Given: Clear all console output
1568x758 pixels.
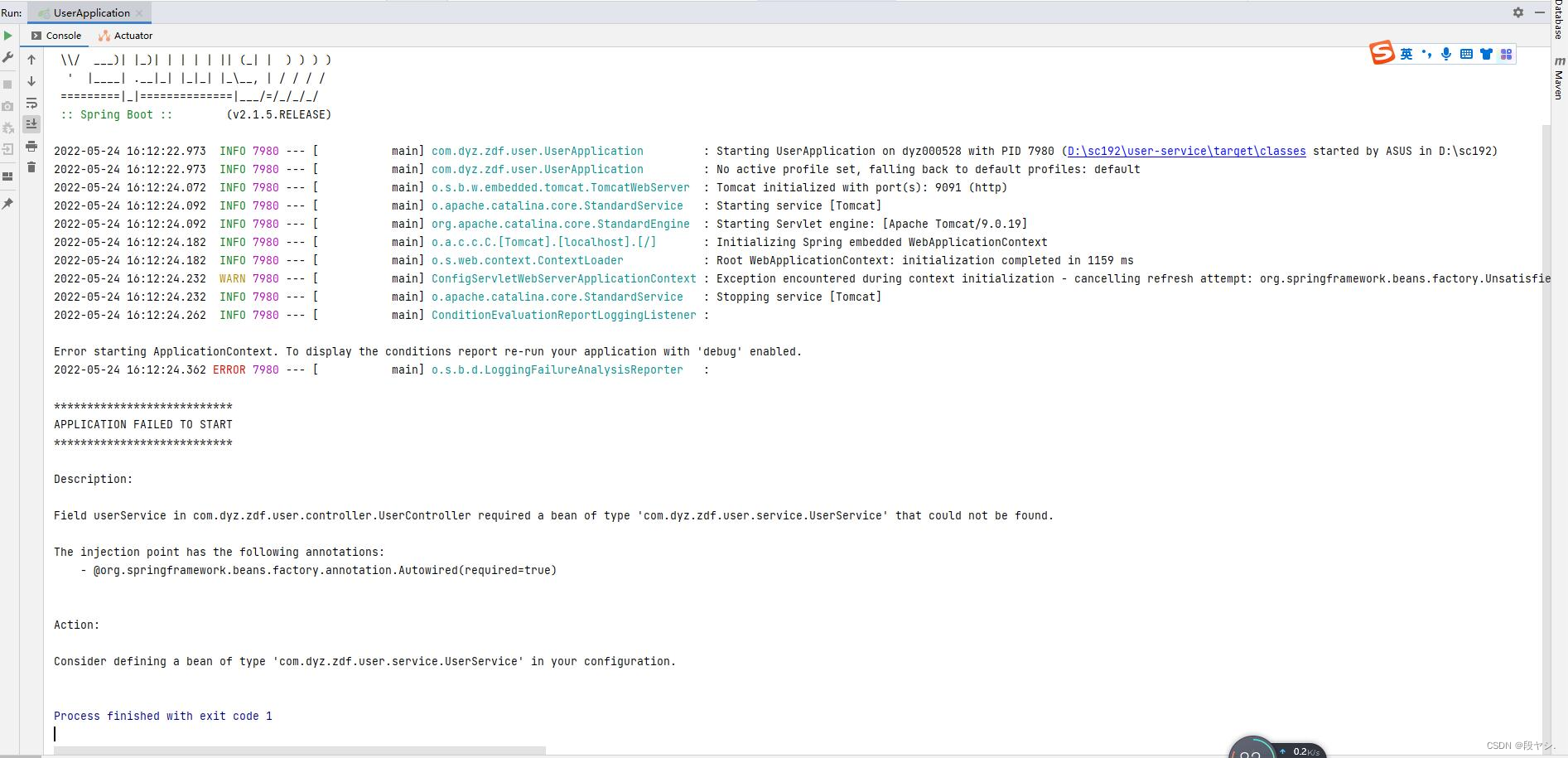Looking at the screenshot, I should 31,168.
